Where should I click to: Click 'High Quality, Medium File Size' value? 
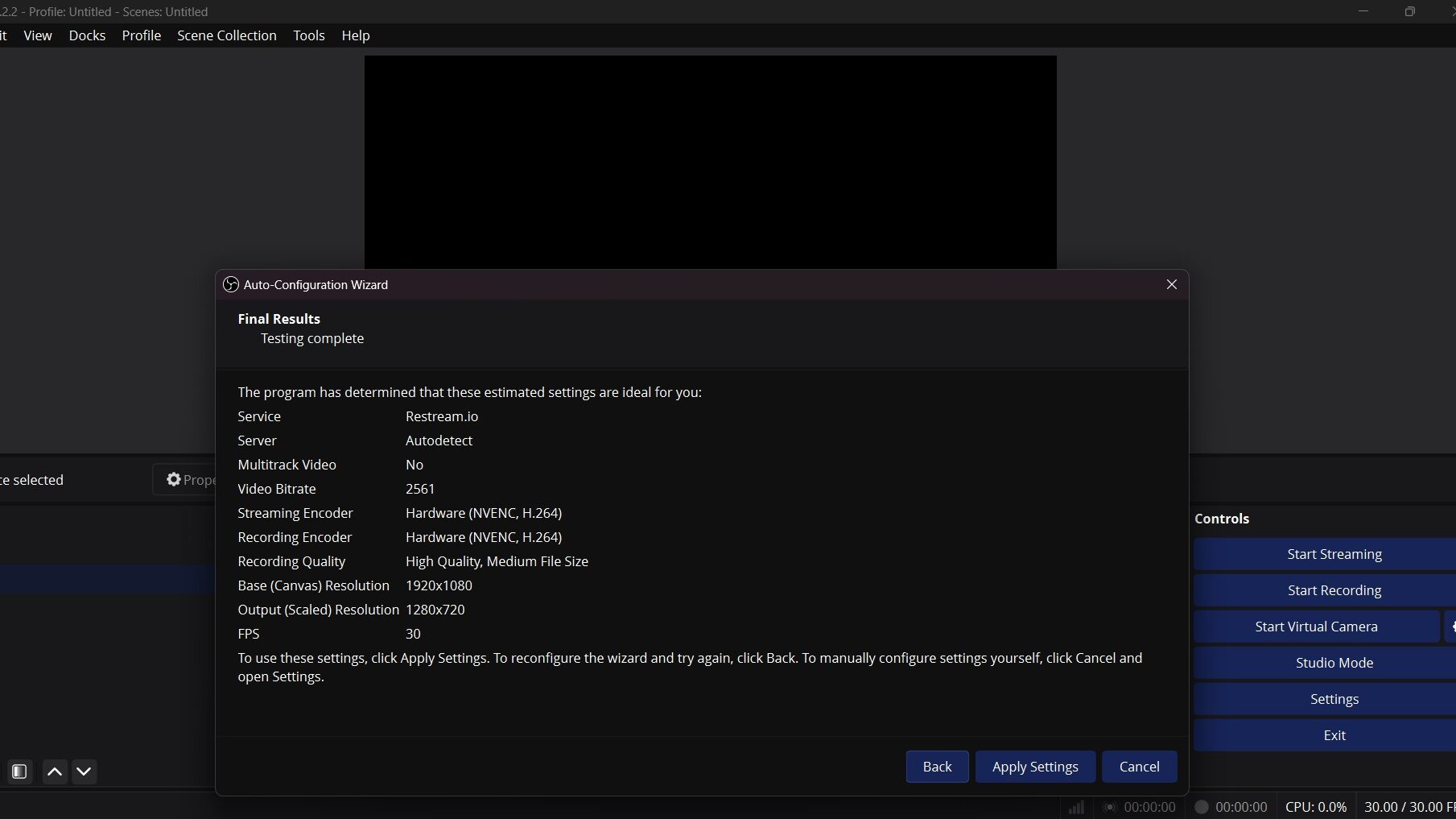tap(497, 561)
